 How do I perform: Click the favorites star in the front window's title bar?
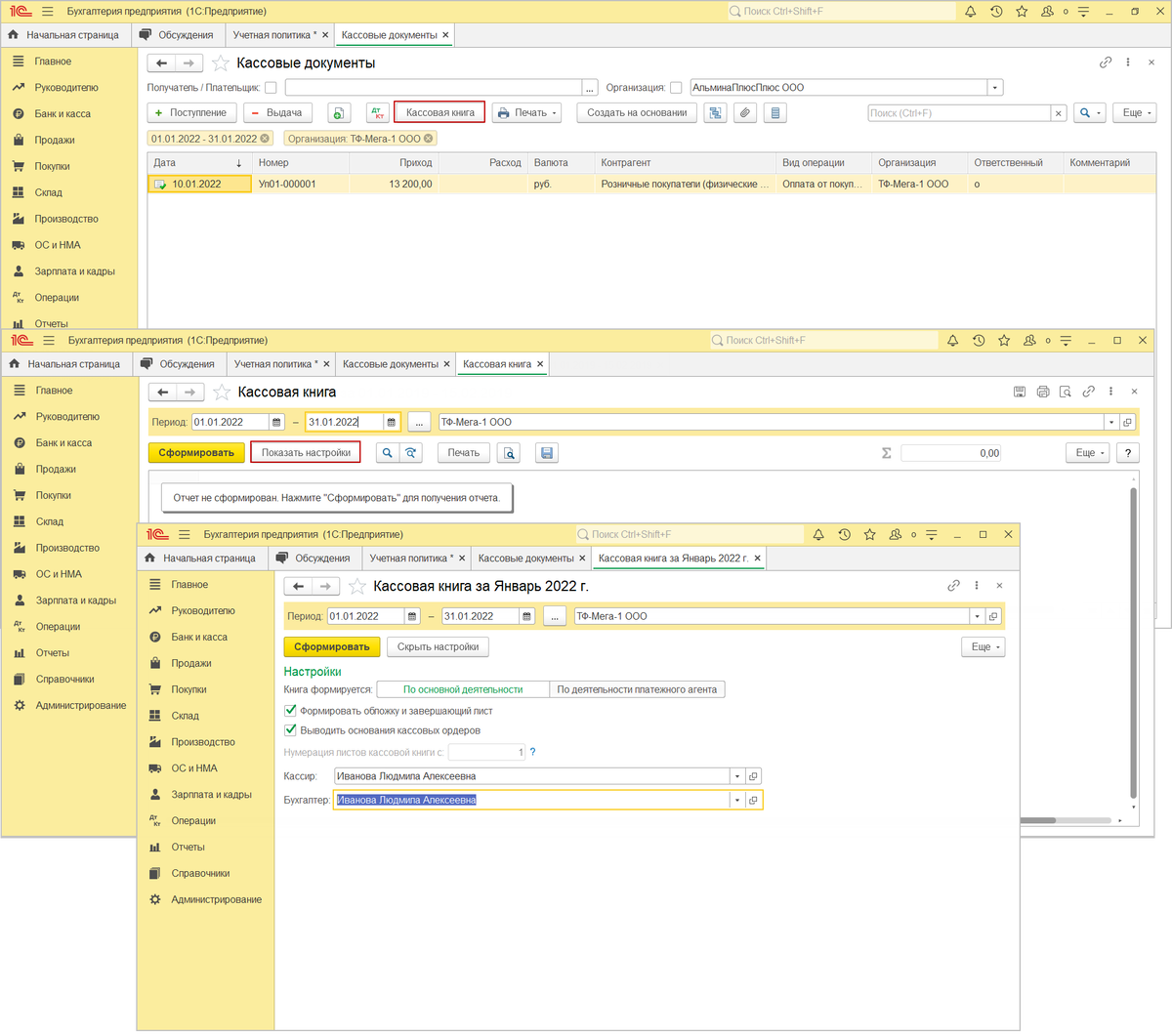point(869,535)
